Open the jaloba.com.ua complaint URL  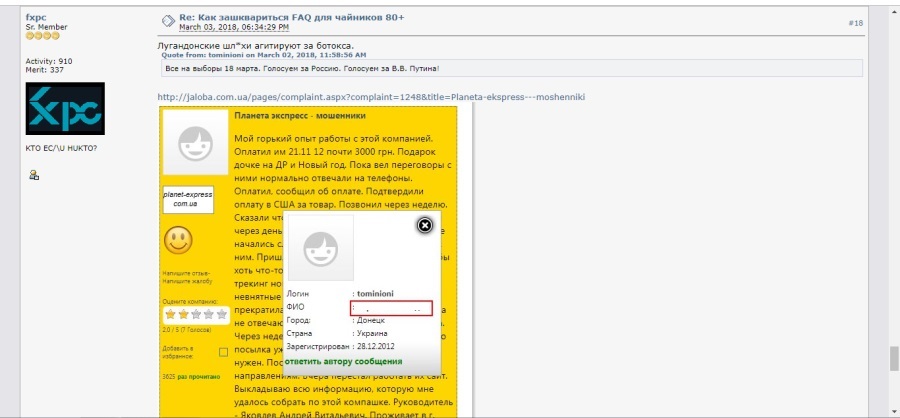(x=371, y=97)
